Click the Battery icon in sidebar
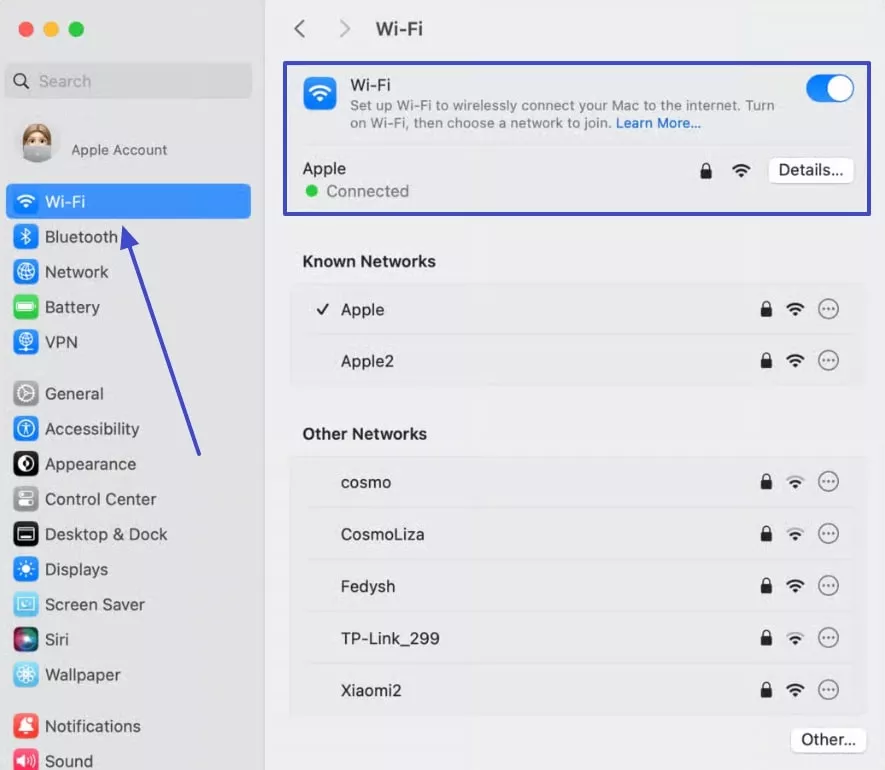Screen dimensions: 885x770 26,307
